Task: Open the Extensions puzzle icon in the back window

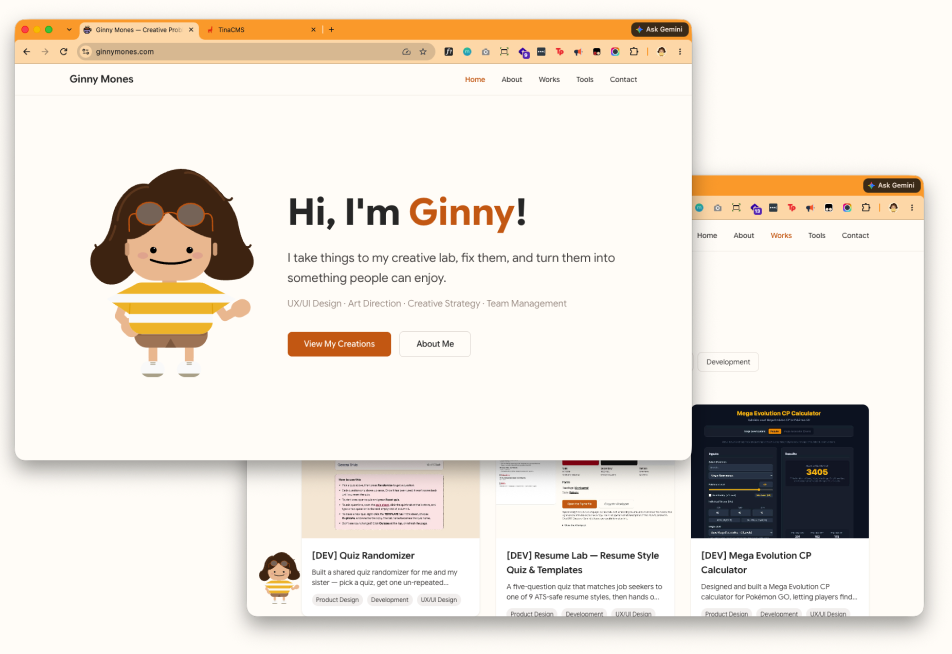Action: coord(866,208)
